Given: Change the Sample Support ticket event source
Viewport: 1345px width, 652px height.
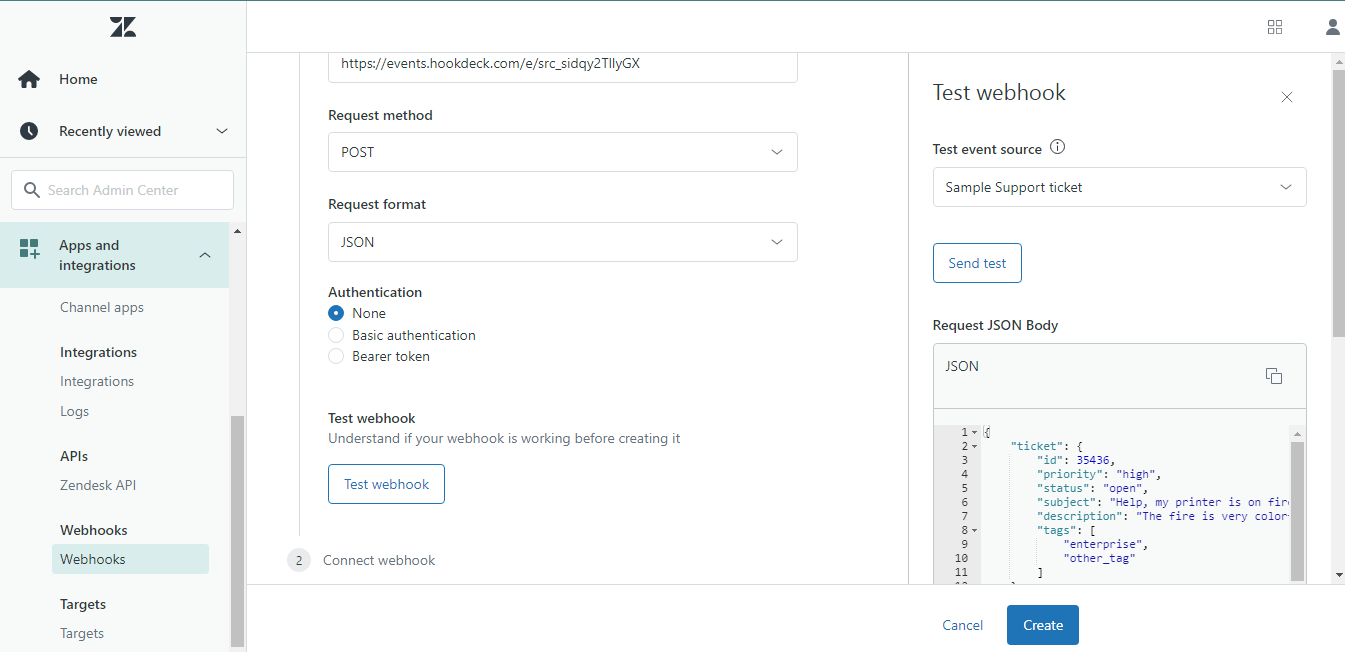Looking at the screenshot, I should [1118, 187].
